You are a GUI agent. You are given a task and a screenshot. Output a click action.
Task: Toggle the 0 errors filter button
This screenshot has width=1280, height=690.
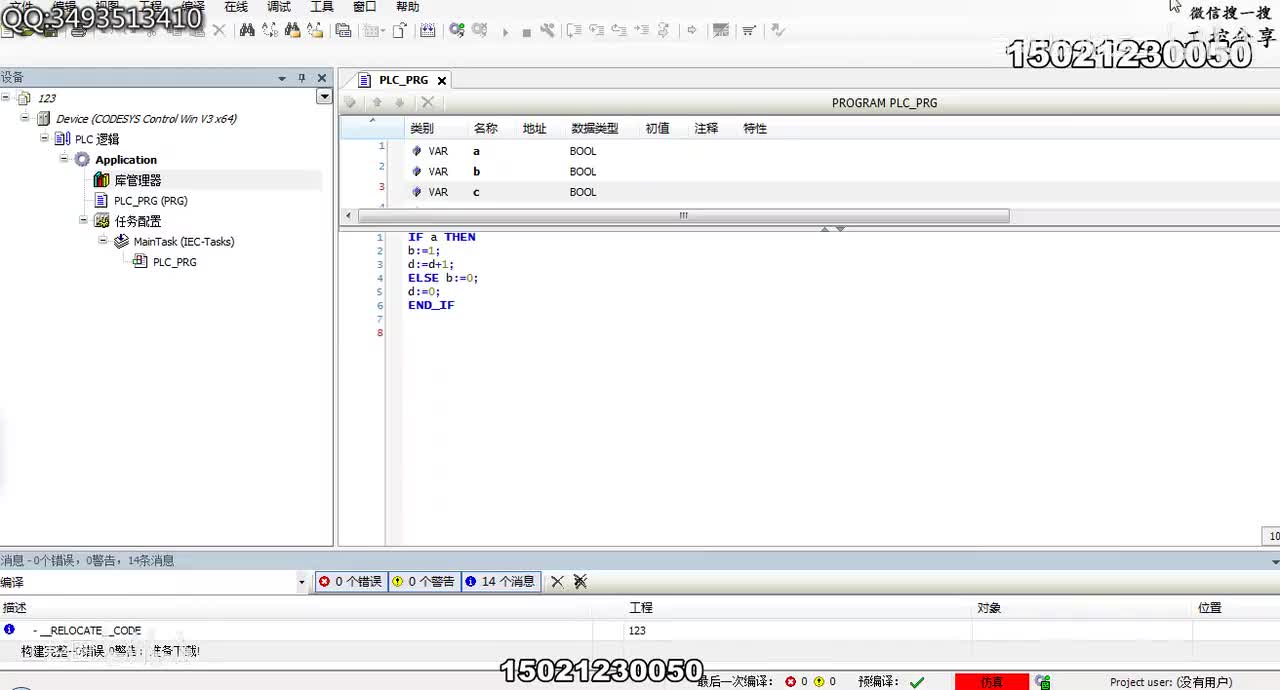(x=350, y=581)
